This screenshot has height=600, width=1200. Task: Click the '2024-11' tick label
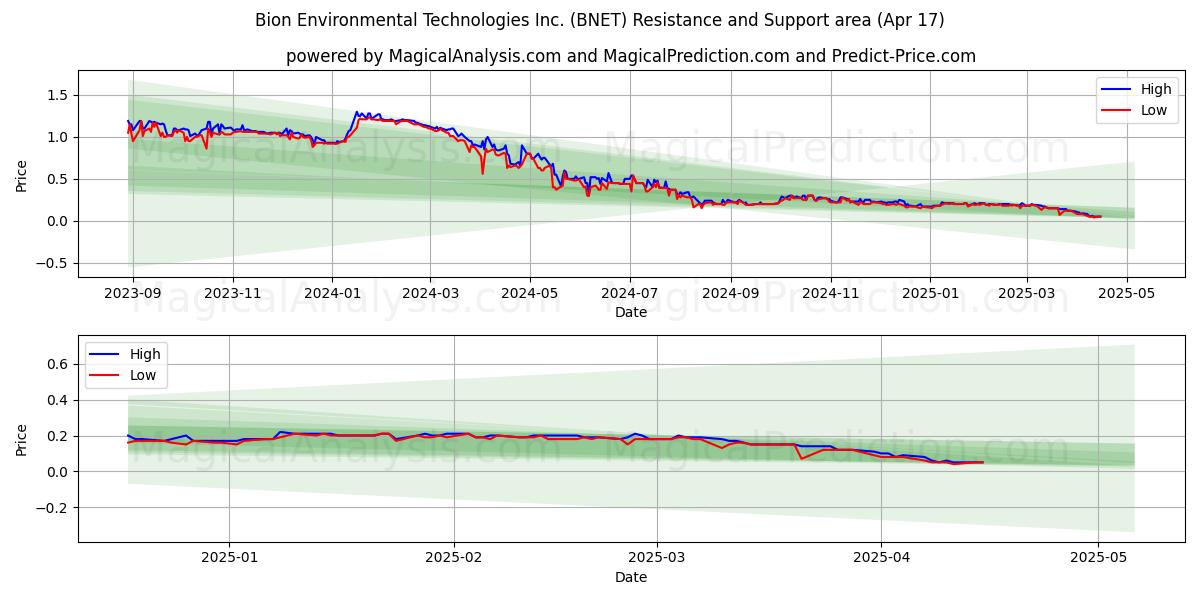coord(830,293)
